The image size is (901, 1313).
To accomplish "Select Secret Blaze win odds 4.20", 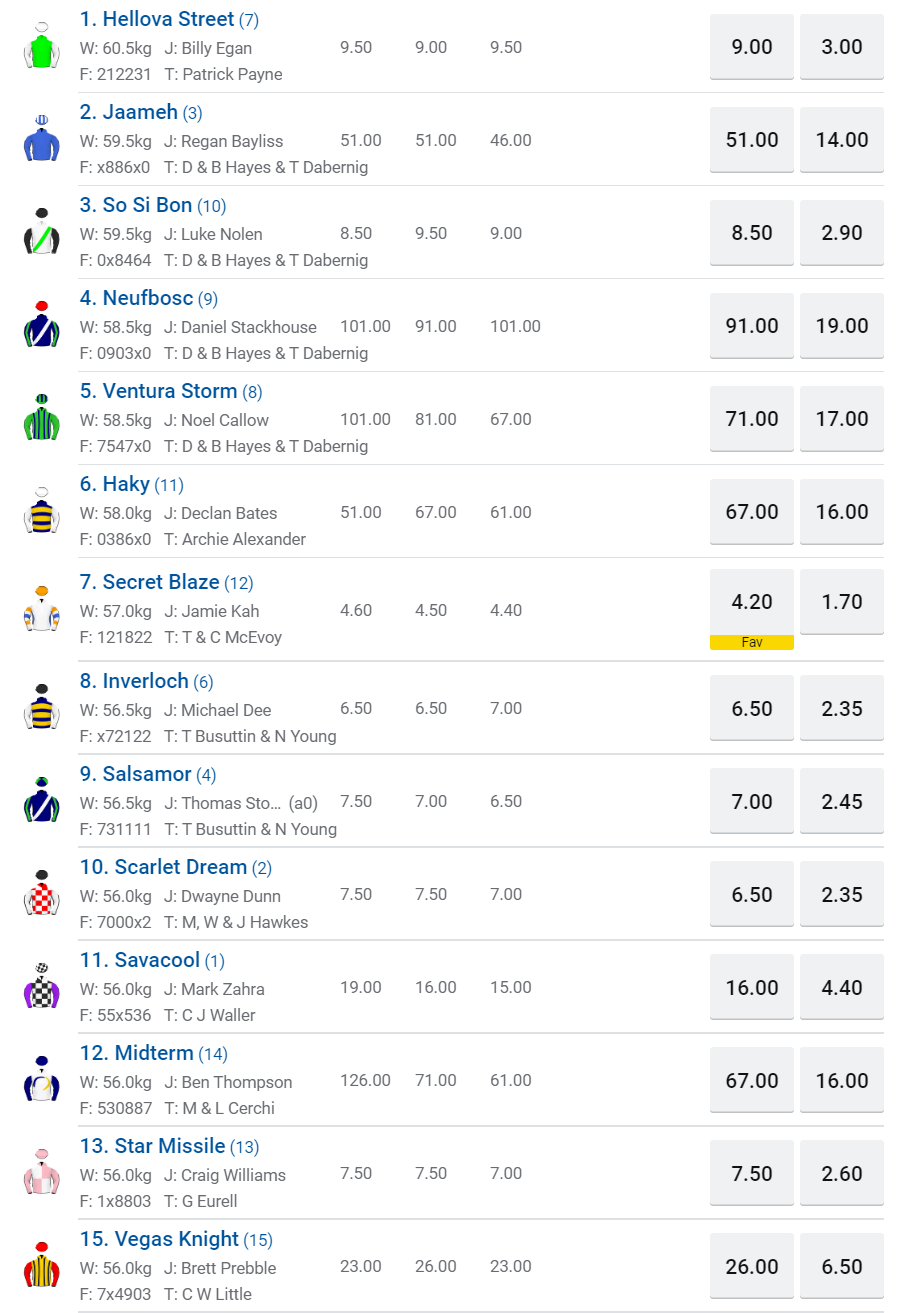I will (751, 602).
